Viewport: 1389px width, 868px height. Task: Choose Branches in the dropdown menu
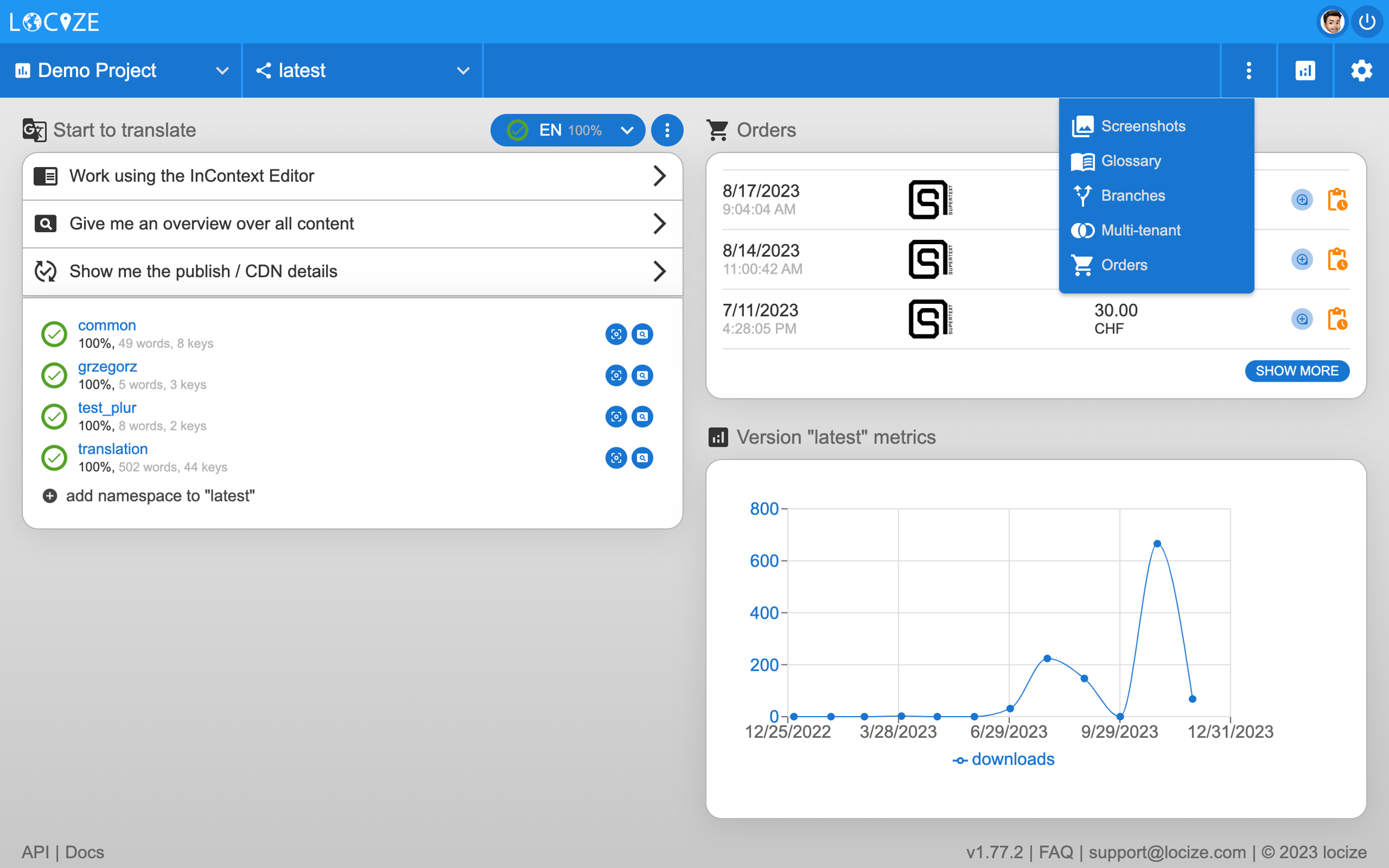click(x=1132, y=195)
